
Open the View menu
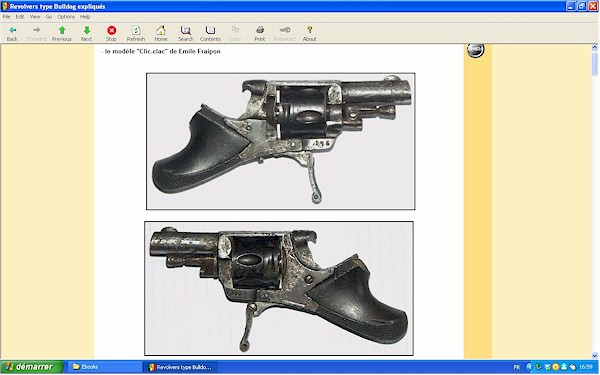pyautogui.click(x=35, y=17)
